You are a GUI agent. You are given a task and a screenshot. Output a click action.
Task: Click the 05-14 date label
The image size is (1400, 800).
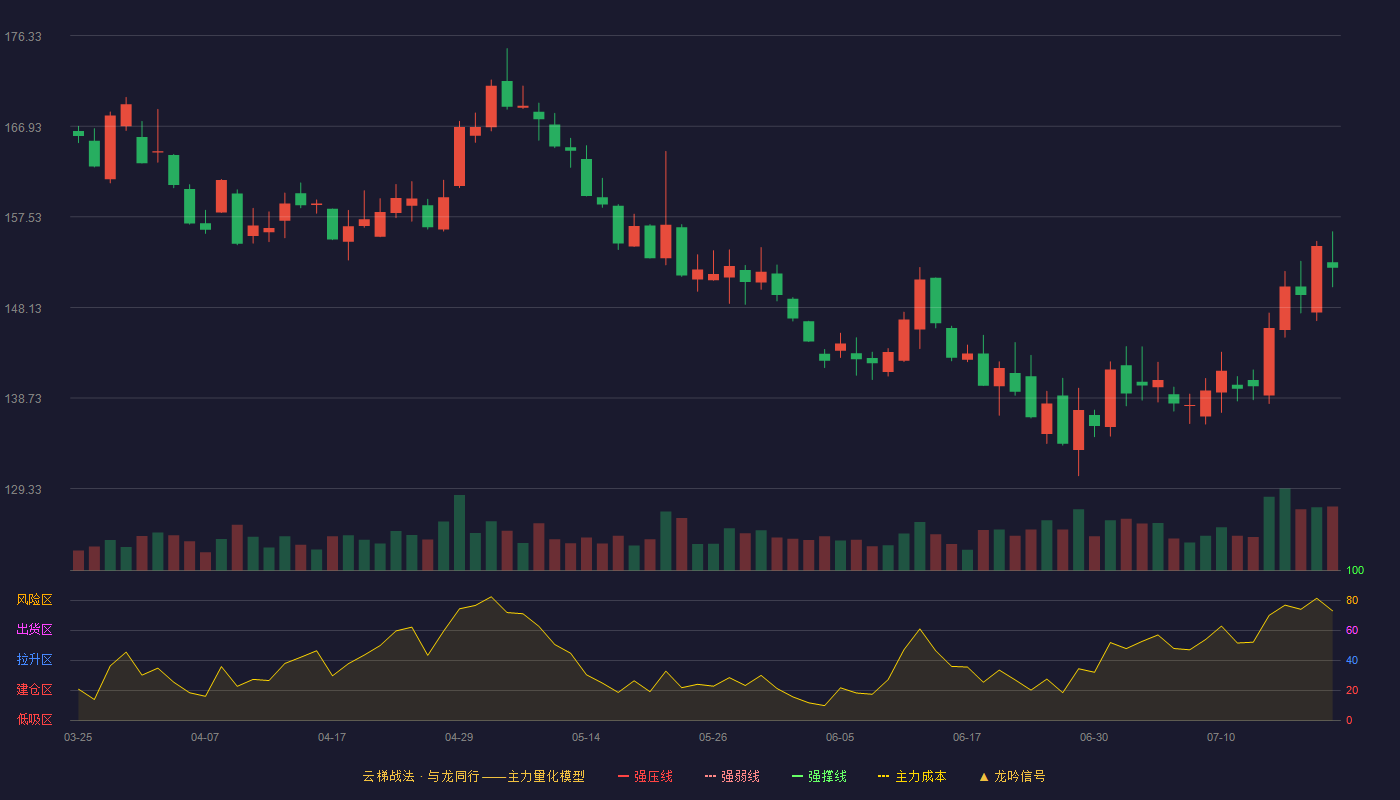tap(586, 737)
